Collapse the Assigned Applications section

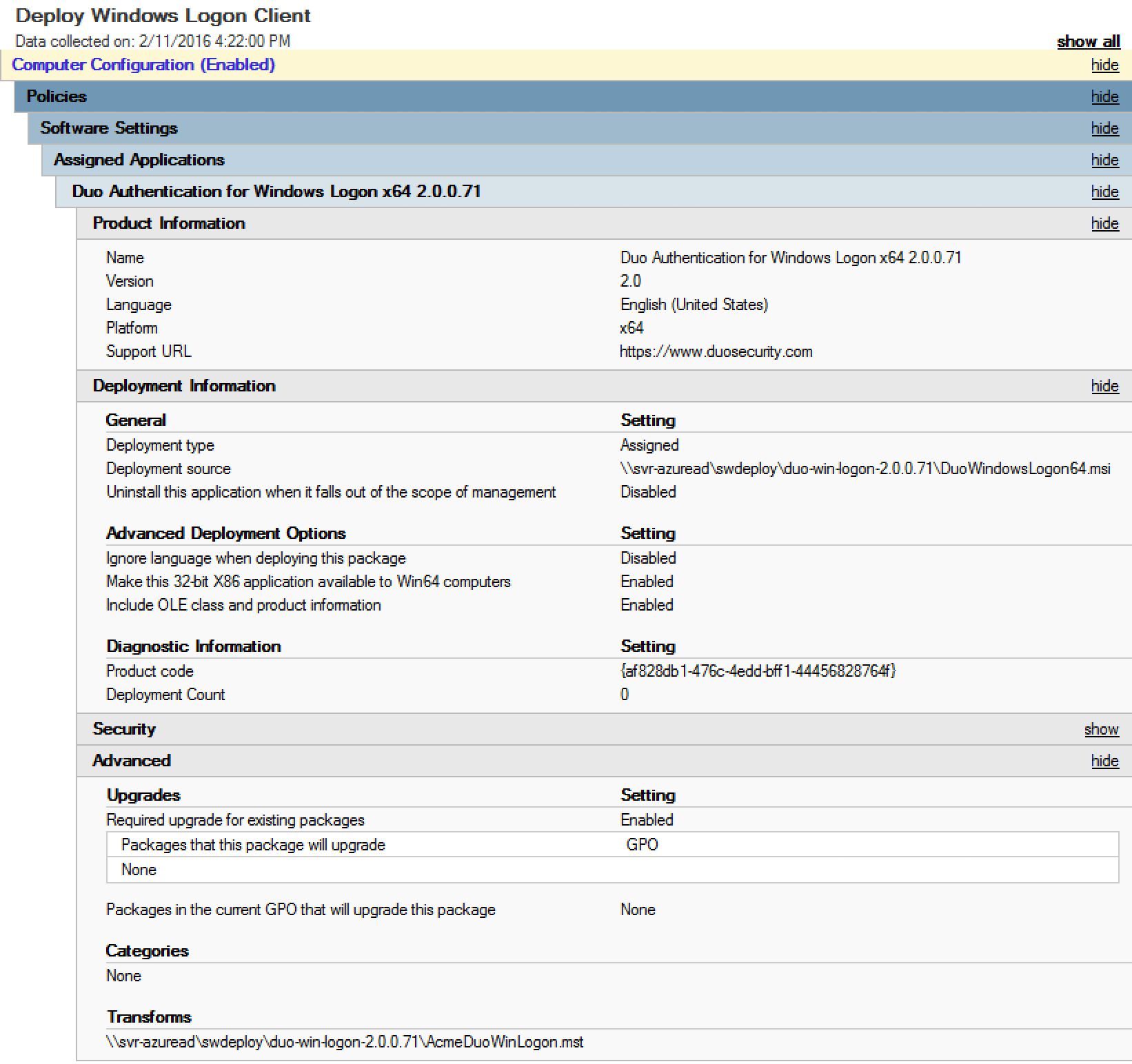pyautogui.click(x=1104, y=159)
